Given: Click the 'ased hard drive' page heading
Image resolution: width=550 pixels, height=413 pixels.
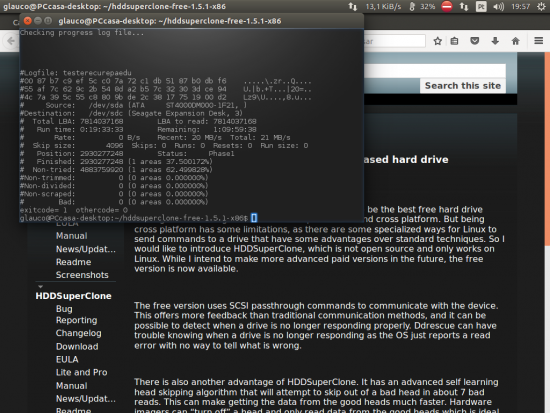Looking at the screenshot, I should [x=406, y=160].
